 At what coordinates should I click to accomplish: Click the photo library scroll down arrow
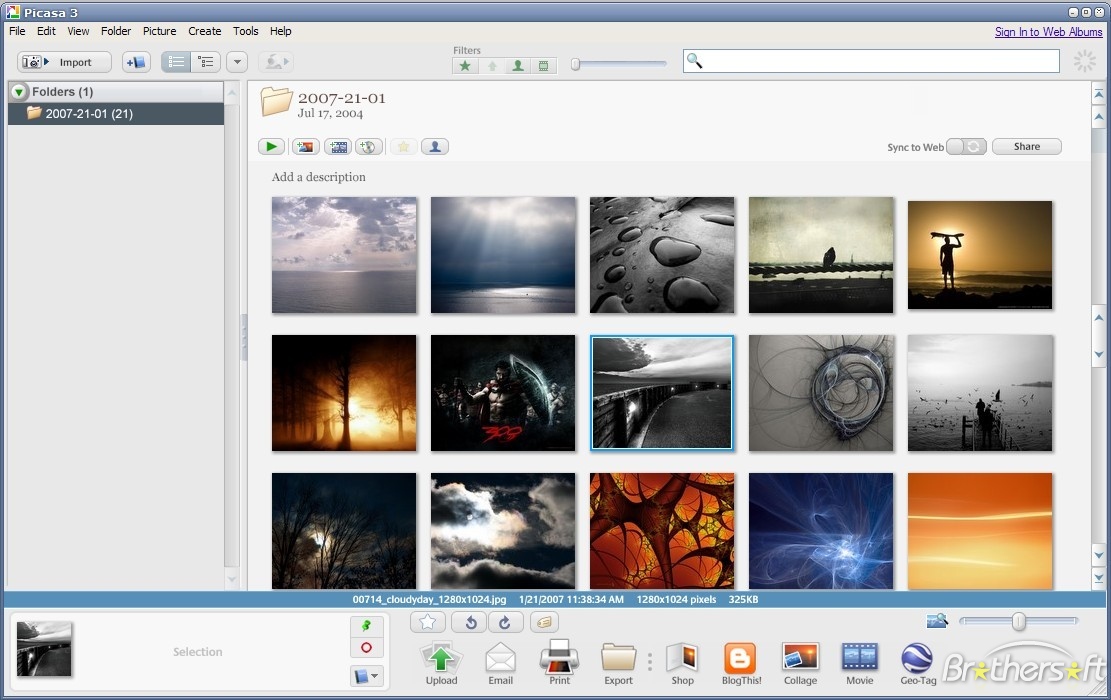[x=1099, y=556]
